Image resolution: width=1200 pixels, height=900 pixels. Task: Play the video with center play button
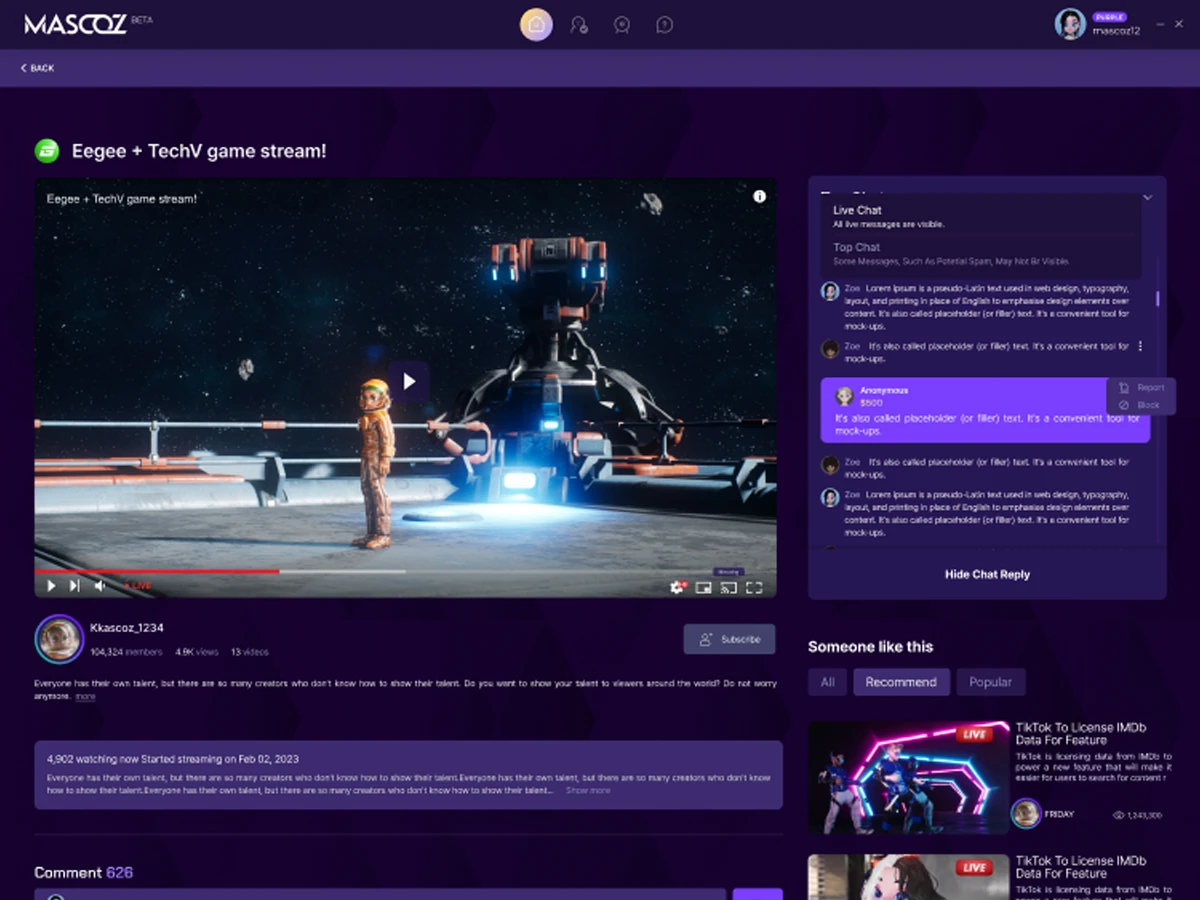click(408, 382)
